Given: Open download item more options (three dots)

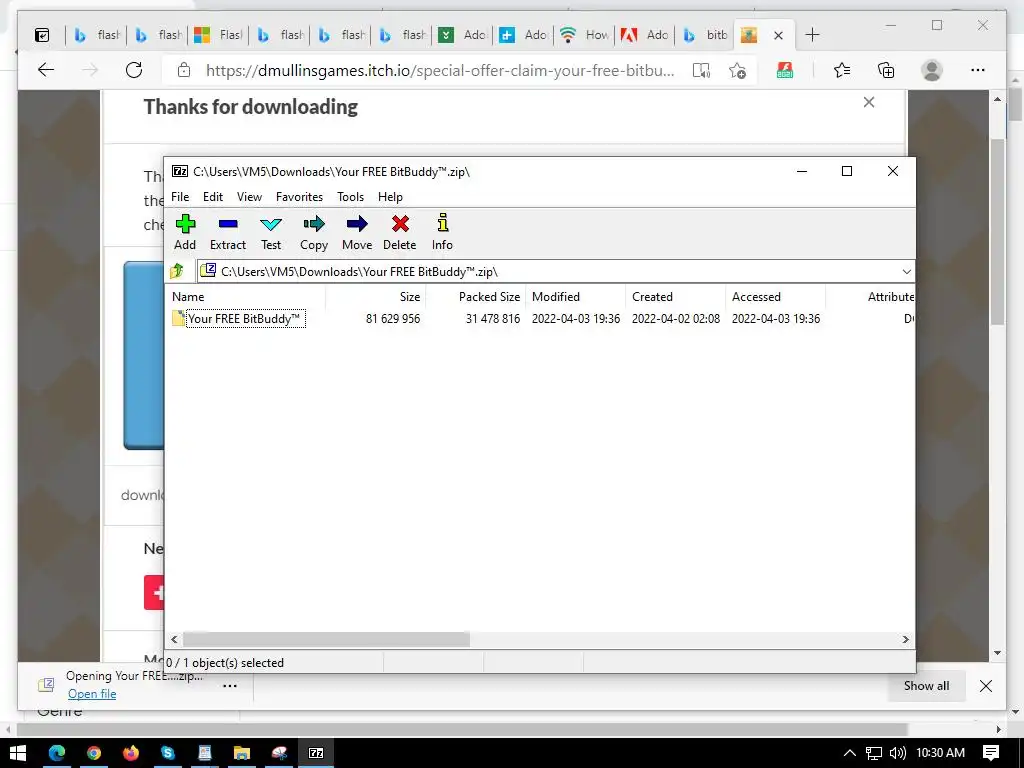Looking at the screenshot, I should pos(230,686).
